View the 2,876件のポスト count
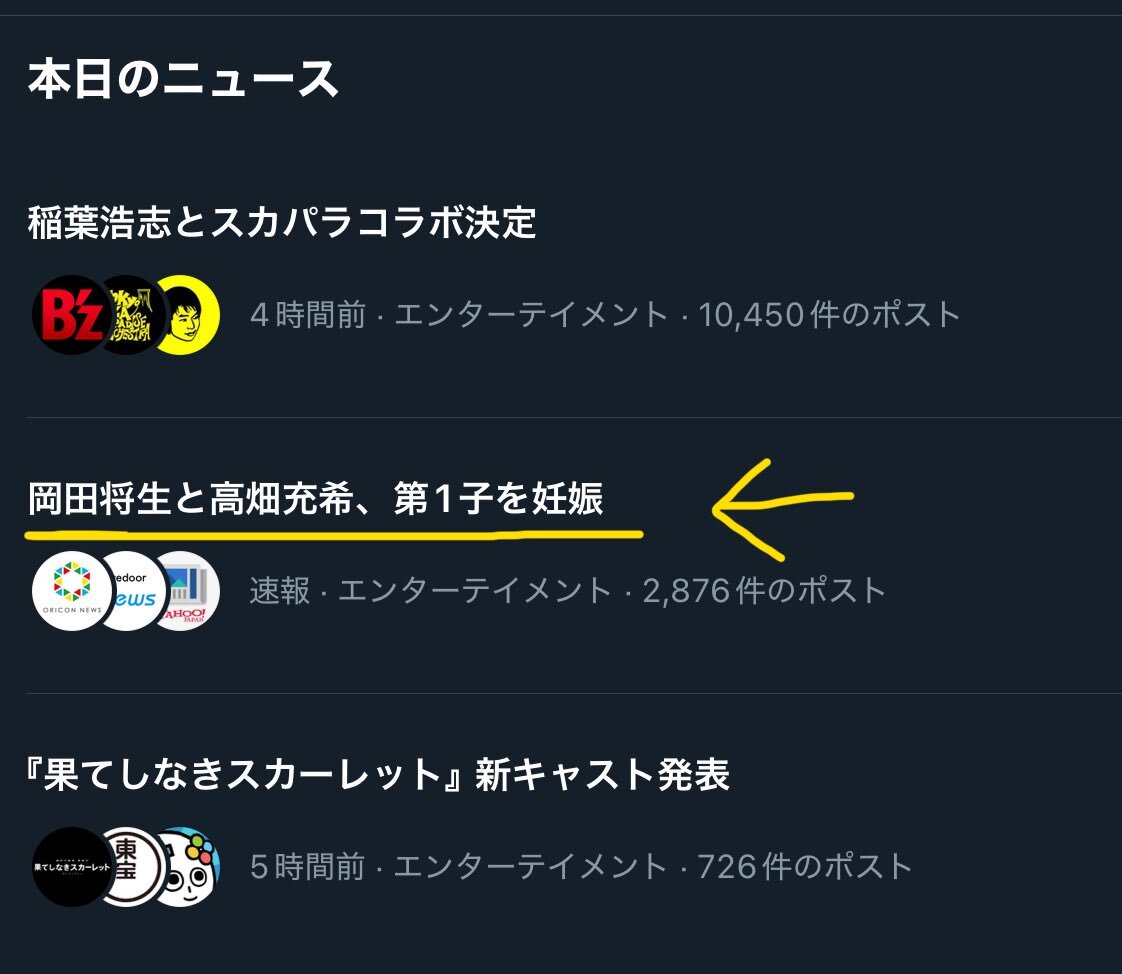Viewport: 1122px width, 974px height. (764, 591)
